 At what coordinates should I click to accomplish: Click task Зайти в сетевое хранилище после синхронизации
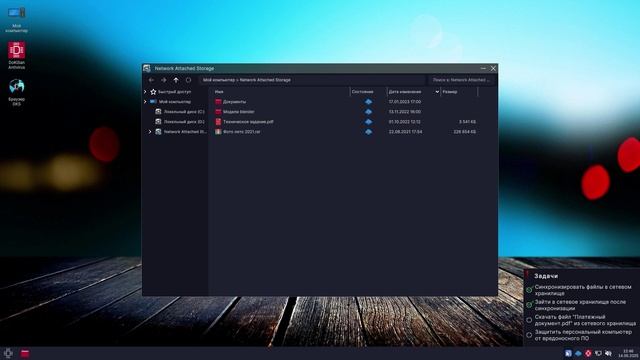click(580, 305)
